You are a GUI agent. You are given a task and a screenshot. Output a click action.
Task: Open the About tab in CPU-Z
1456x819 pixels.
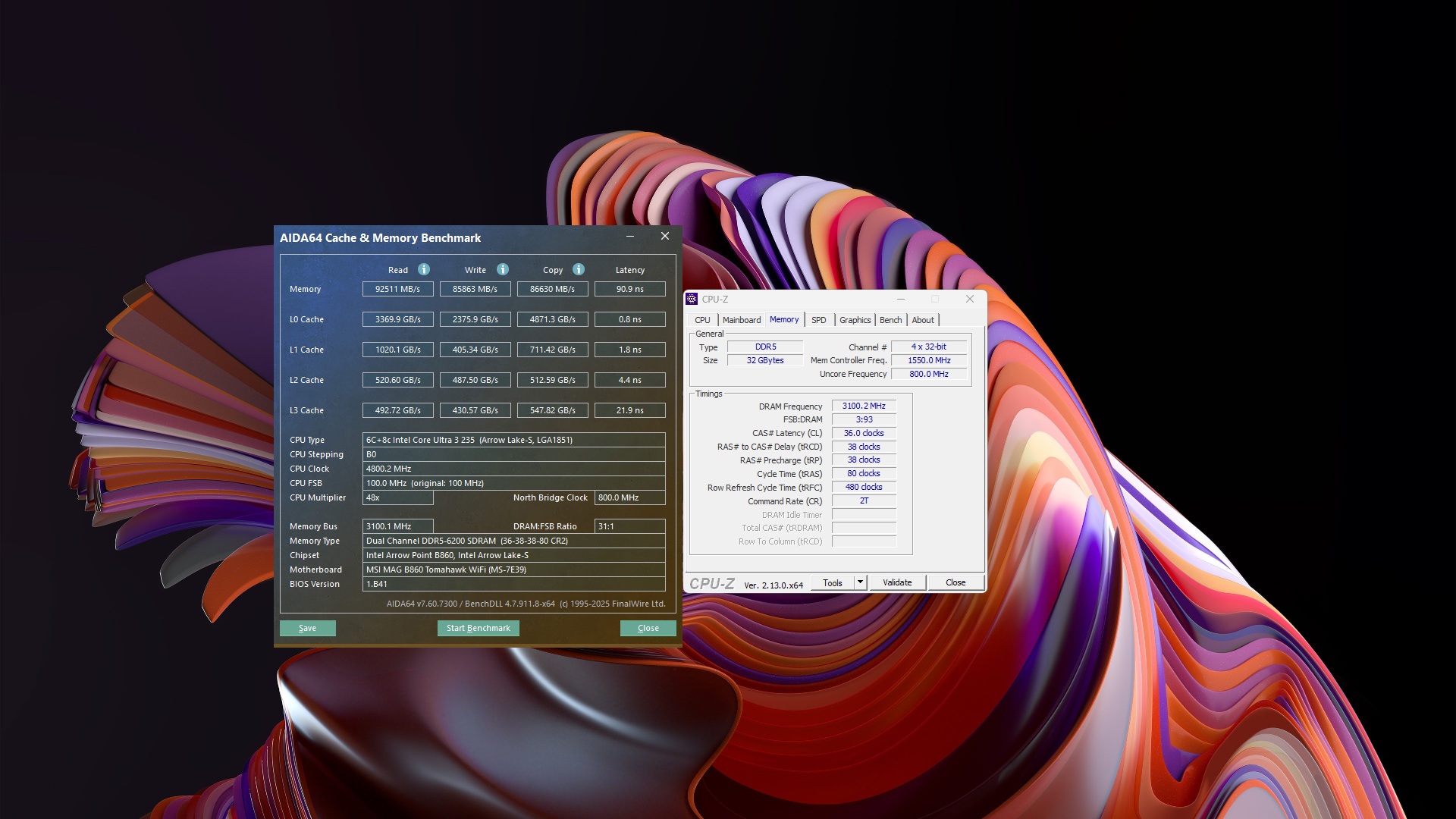(x=923, y=320)
